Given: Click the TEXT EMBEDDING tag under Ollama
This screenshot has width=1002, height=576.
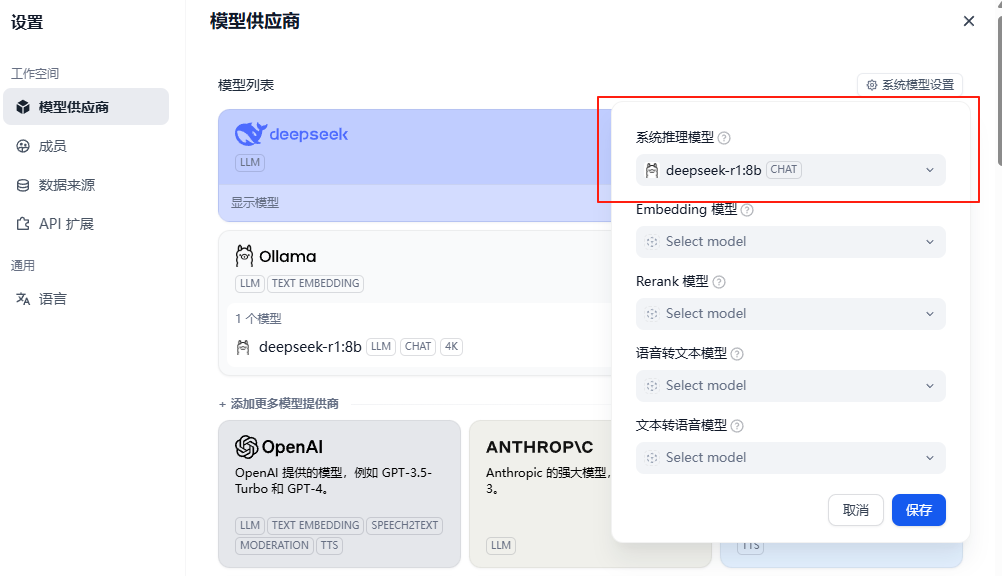Looking at the screenshot, I should pos(316,283).
